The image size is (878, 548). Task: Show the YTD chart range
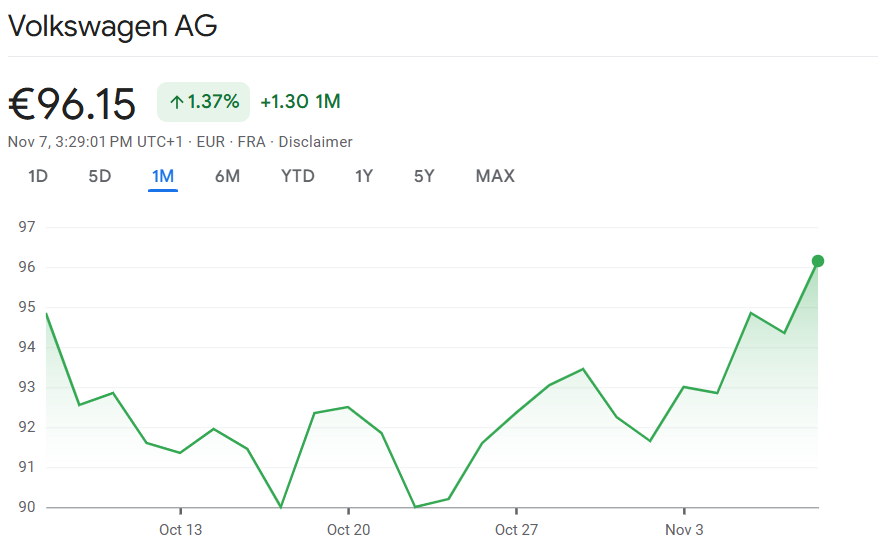click(x=298, y=176)
